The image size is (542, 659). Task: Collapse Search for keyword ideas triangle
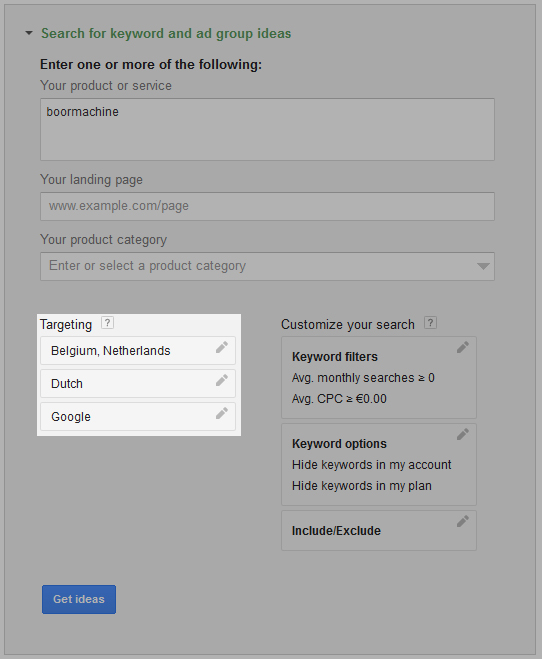[x=29, y=33]
